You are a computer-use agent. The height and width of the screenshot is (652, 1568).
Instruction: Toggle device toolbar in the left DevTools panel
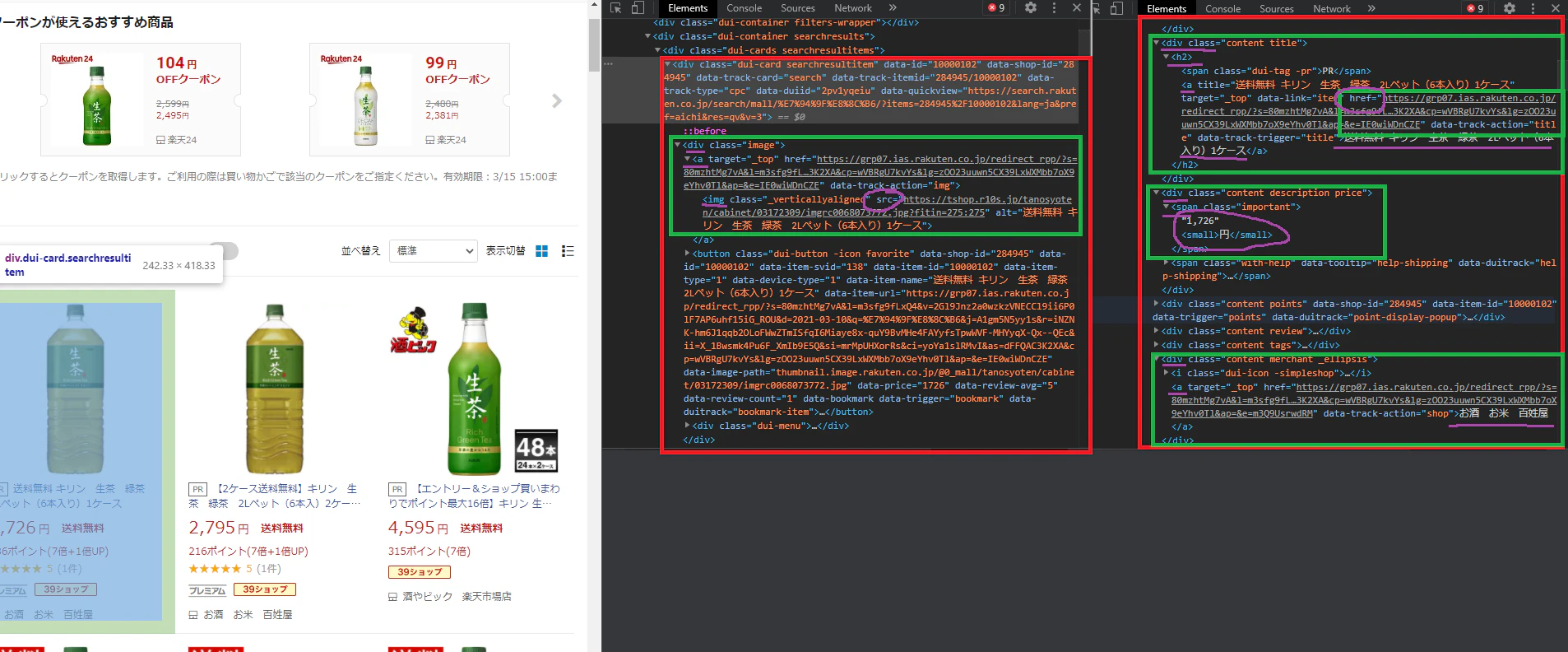pyautogui.click(x=638, y=8)
